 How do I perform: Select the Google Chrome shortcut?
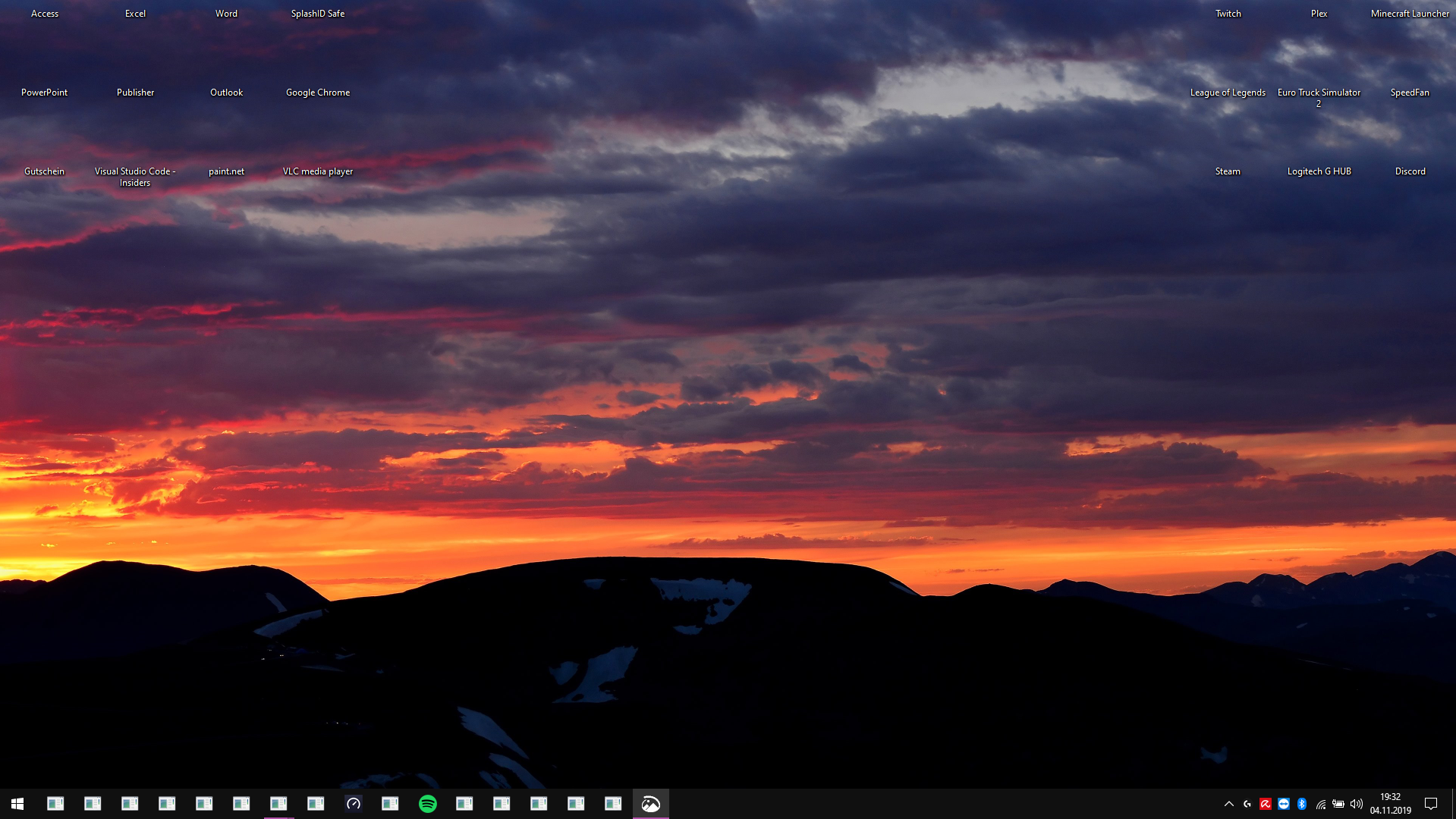(x=318, y=93)
